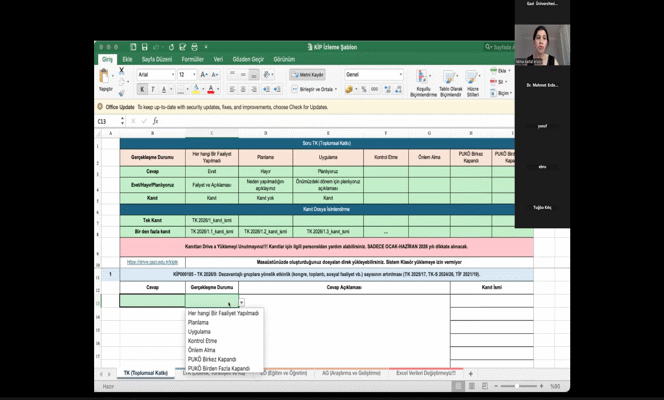Open the drive.gazi.edu.tr hyperlink

[x=152, y=262]
